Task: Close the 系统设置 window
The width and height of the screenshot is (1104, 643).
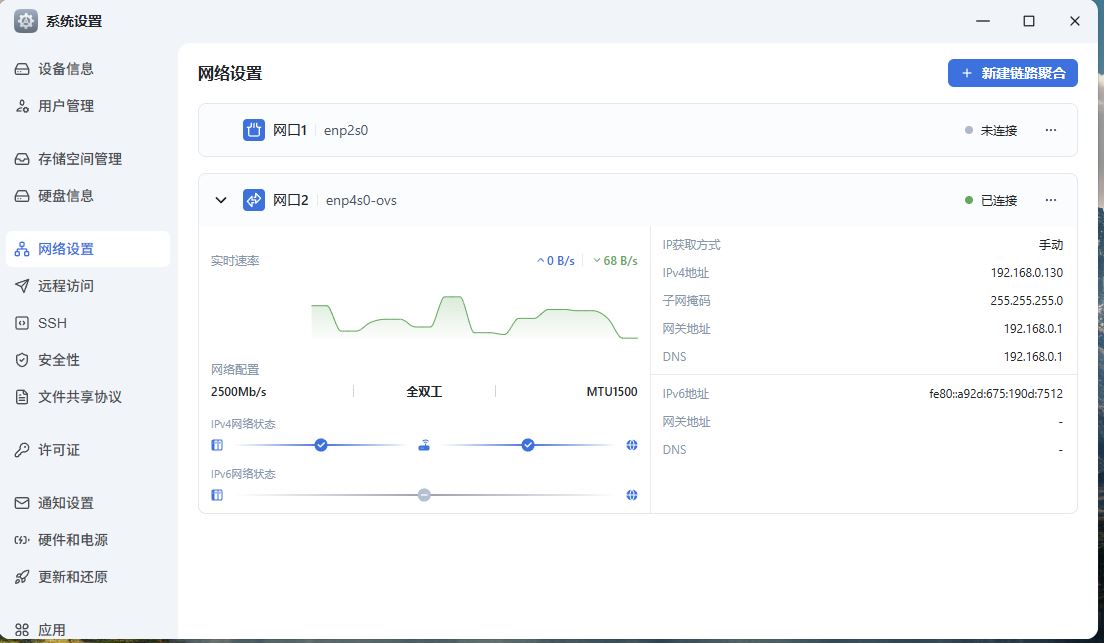Action: (1074, 21)
